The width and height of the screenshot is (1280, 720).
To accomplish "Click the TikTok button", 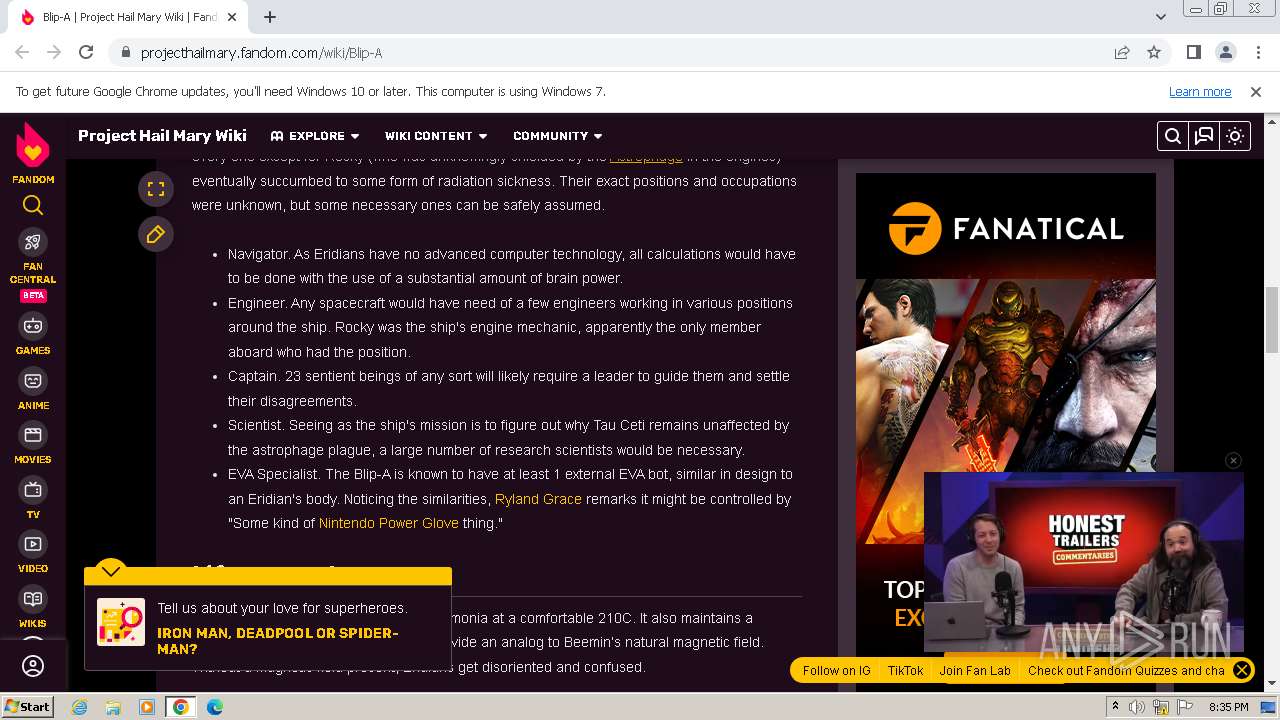I will (905, 671).
